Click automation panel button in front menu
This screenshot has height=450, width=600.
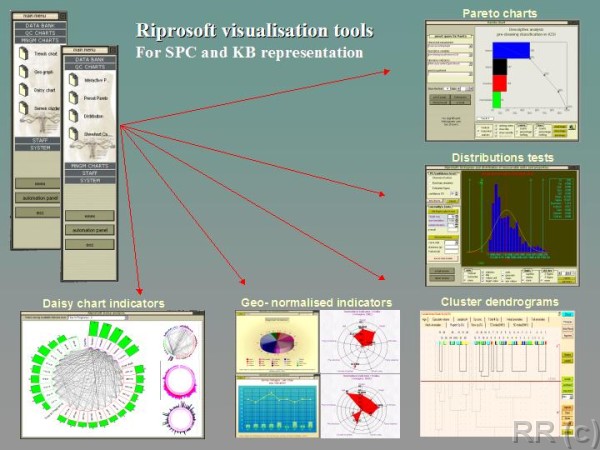(x=90, y=230)
